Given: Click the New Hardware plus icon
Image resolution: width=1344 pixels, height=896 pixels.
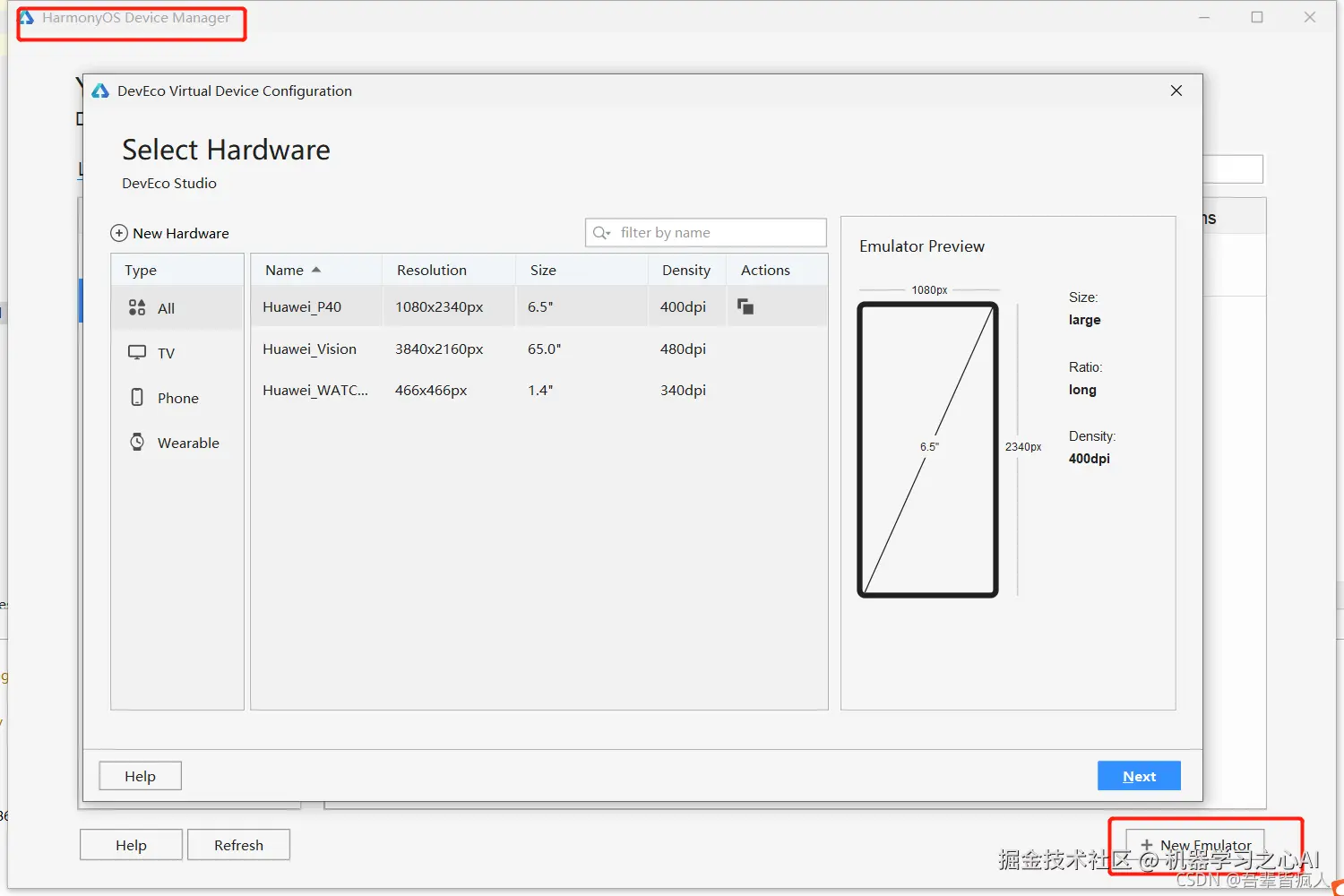Looking at the screenshot, I should (118, 233).
